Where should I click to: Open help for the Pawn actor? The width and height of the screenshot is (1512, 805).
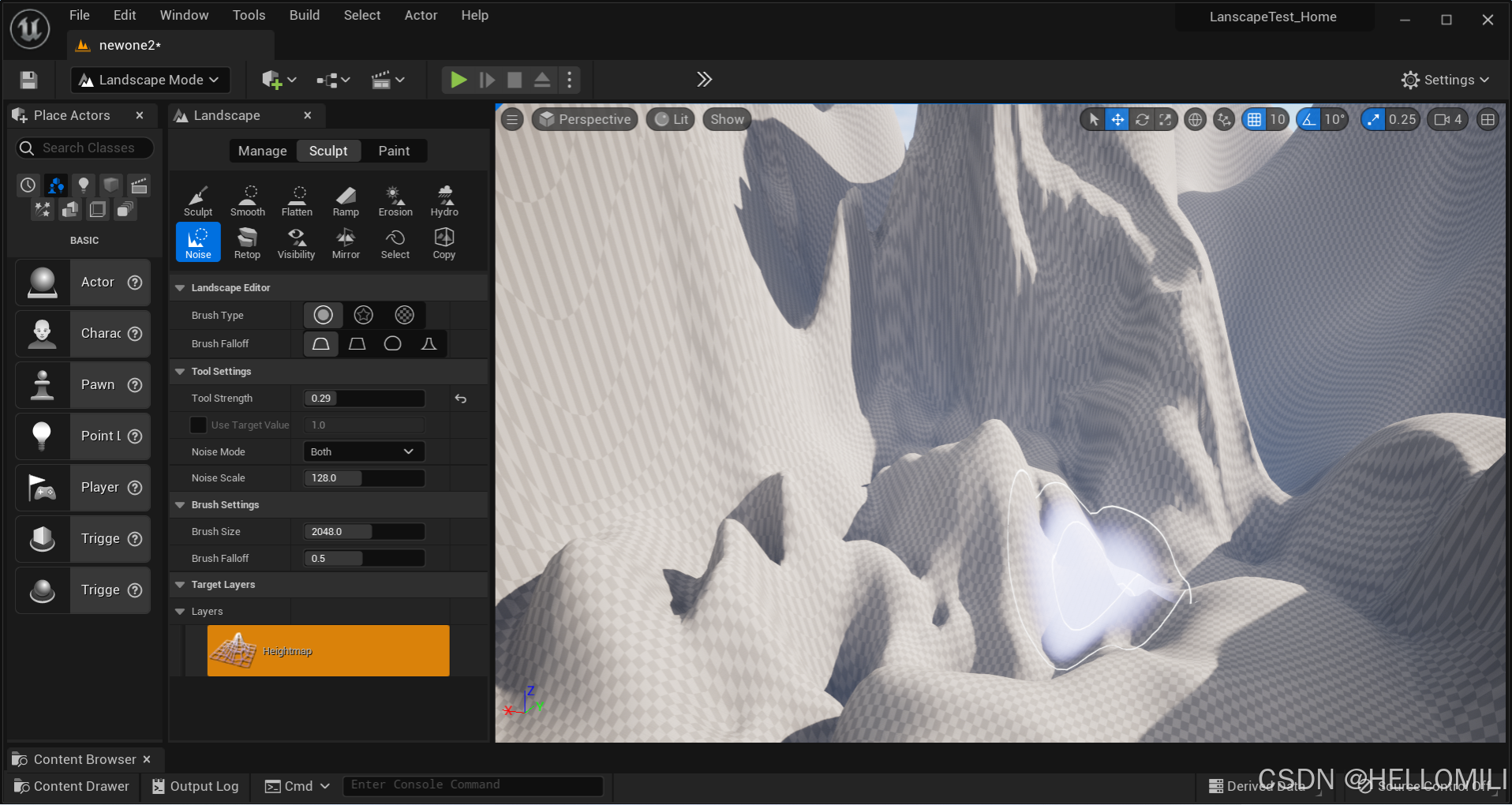pos(135,385)
